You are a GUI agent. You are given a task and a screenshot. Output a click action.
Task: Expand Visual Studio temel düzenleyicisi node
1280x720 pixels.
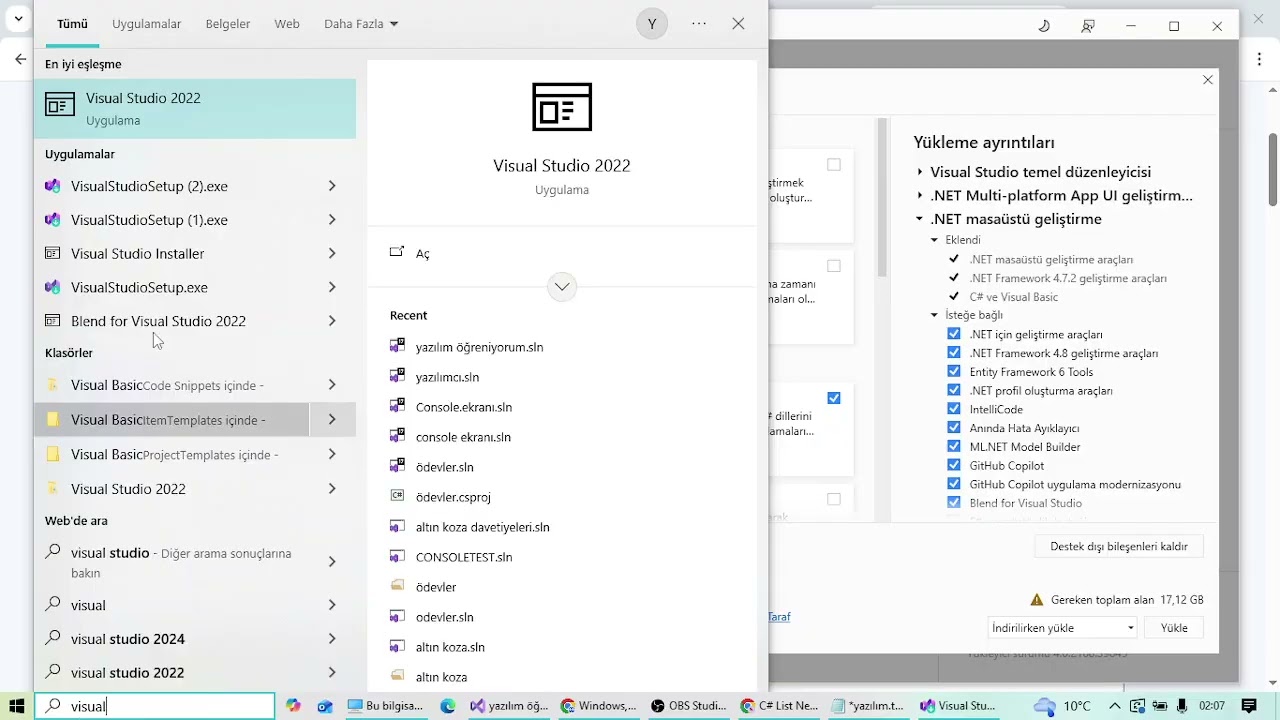point(920,172)
